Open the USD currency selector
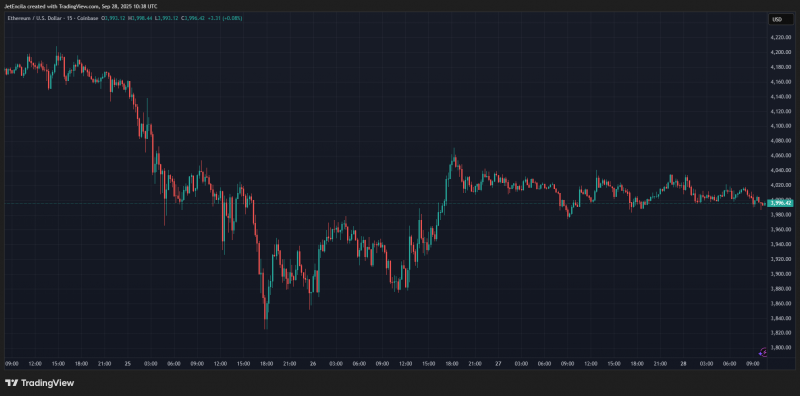 (781, 19)
